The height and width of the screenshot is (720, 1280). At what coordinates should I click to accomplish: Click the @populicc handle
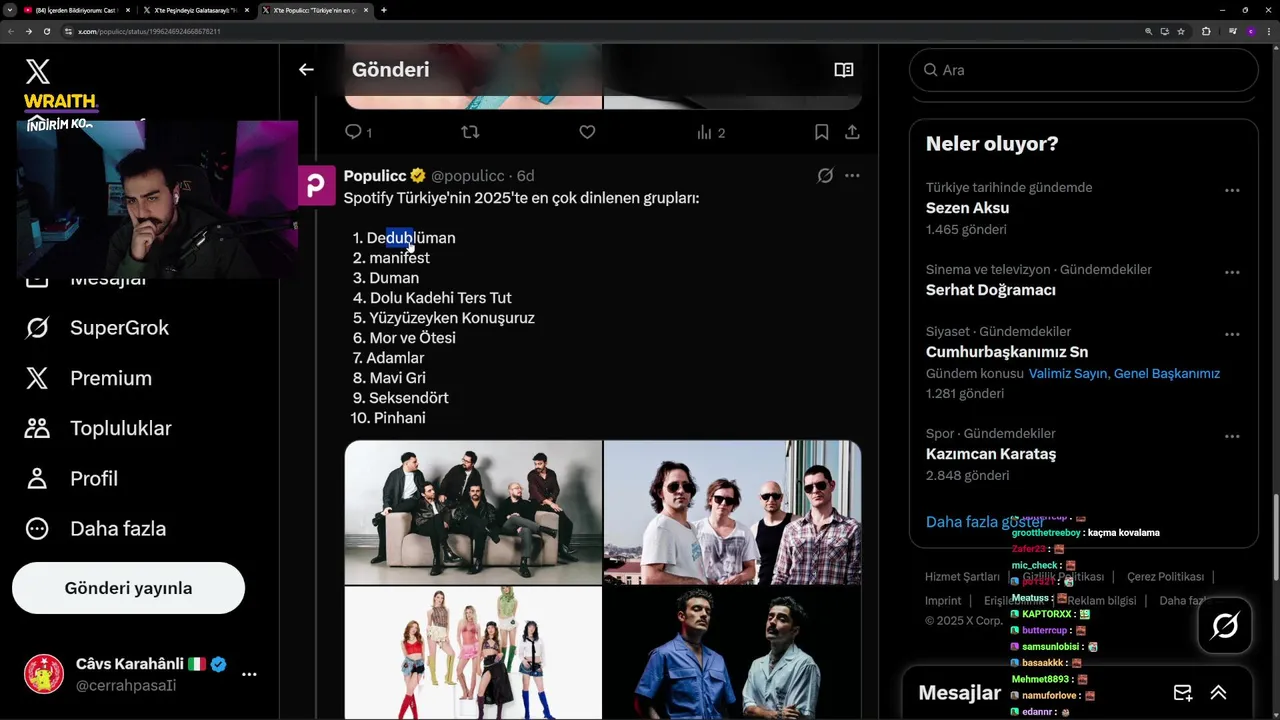467,176
